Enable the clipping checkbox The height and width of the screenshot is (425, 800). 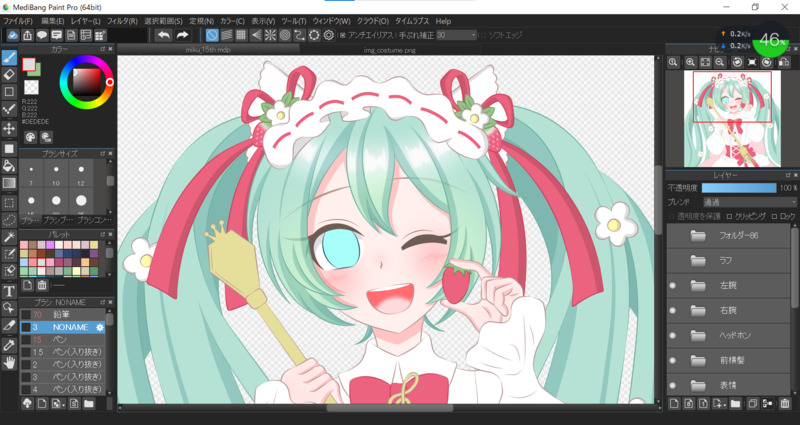pos(729,216)
